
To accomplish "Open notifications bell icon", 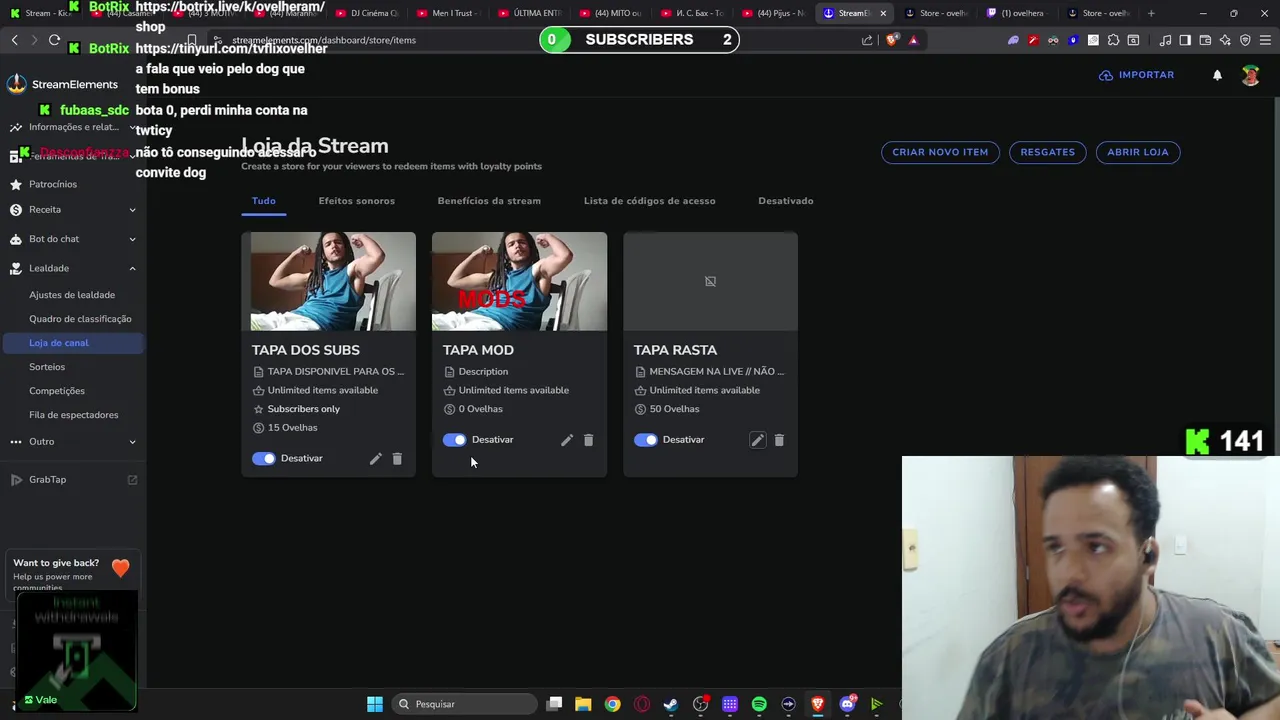I will click(1217, 75).
